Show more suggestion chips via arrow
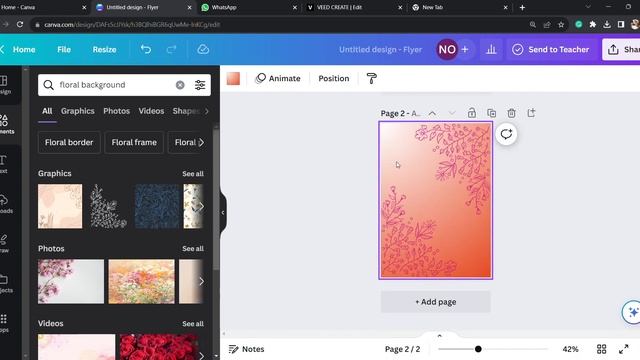 [201, 142]
